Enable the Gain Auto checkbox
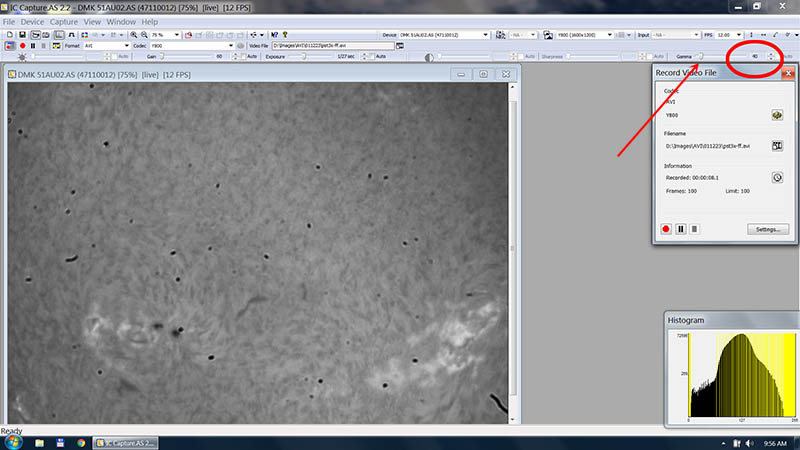 241,56
